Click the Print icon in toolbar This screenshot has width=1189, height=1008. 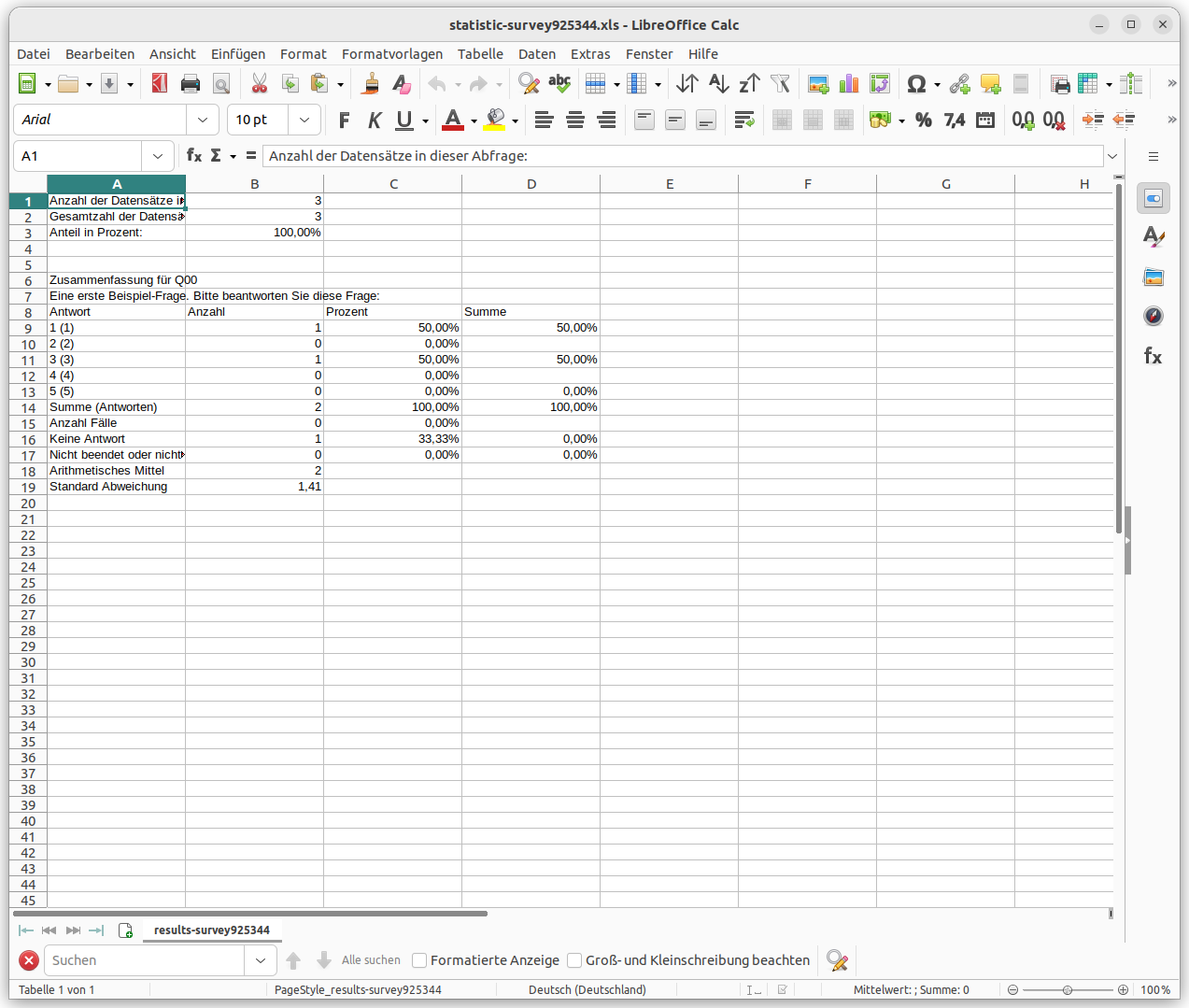191,84
